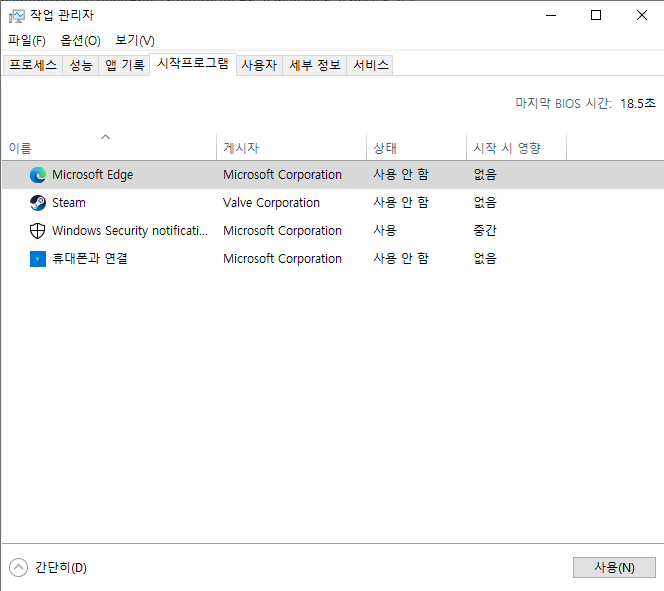Image resolution: width=664 pixels, height=591 pixels.
Task: Click 휴대폰과 연결 row's 사용 안 함 status
Action: (x=401, y=259)
